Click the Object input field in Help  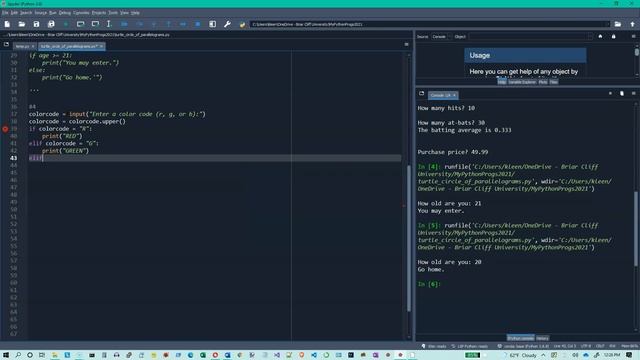click(x=531, y=37)
